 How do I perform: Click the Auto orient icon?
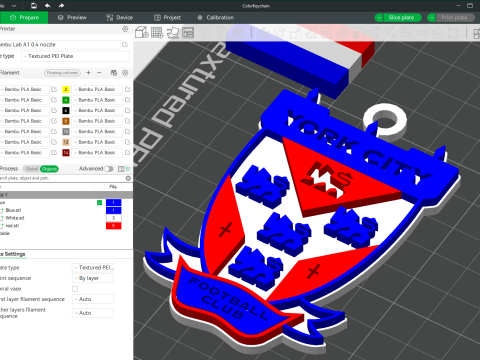coord(173,33)
